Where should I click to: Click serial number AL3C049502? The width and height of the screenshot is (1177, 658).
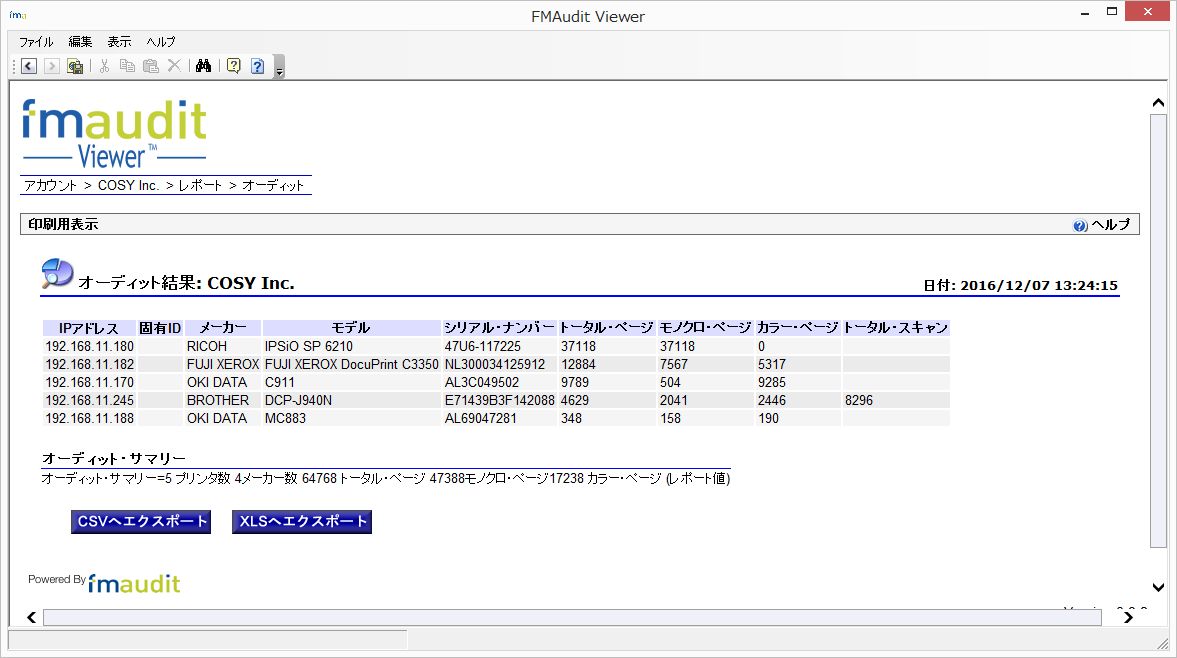point(482,383)
